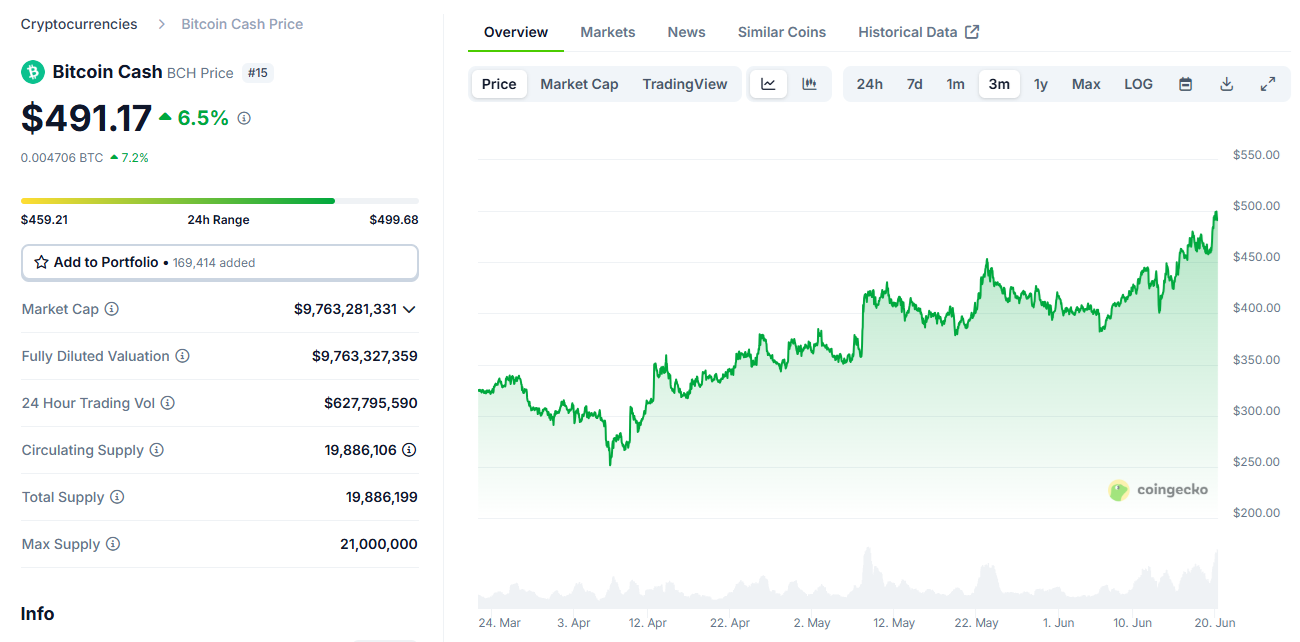This screenshot has width=1300, height=642.
Task: Open the Markets tab
Action: point(608,32)
